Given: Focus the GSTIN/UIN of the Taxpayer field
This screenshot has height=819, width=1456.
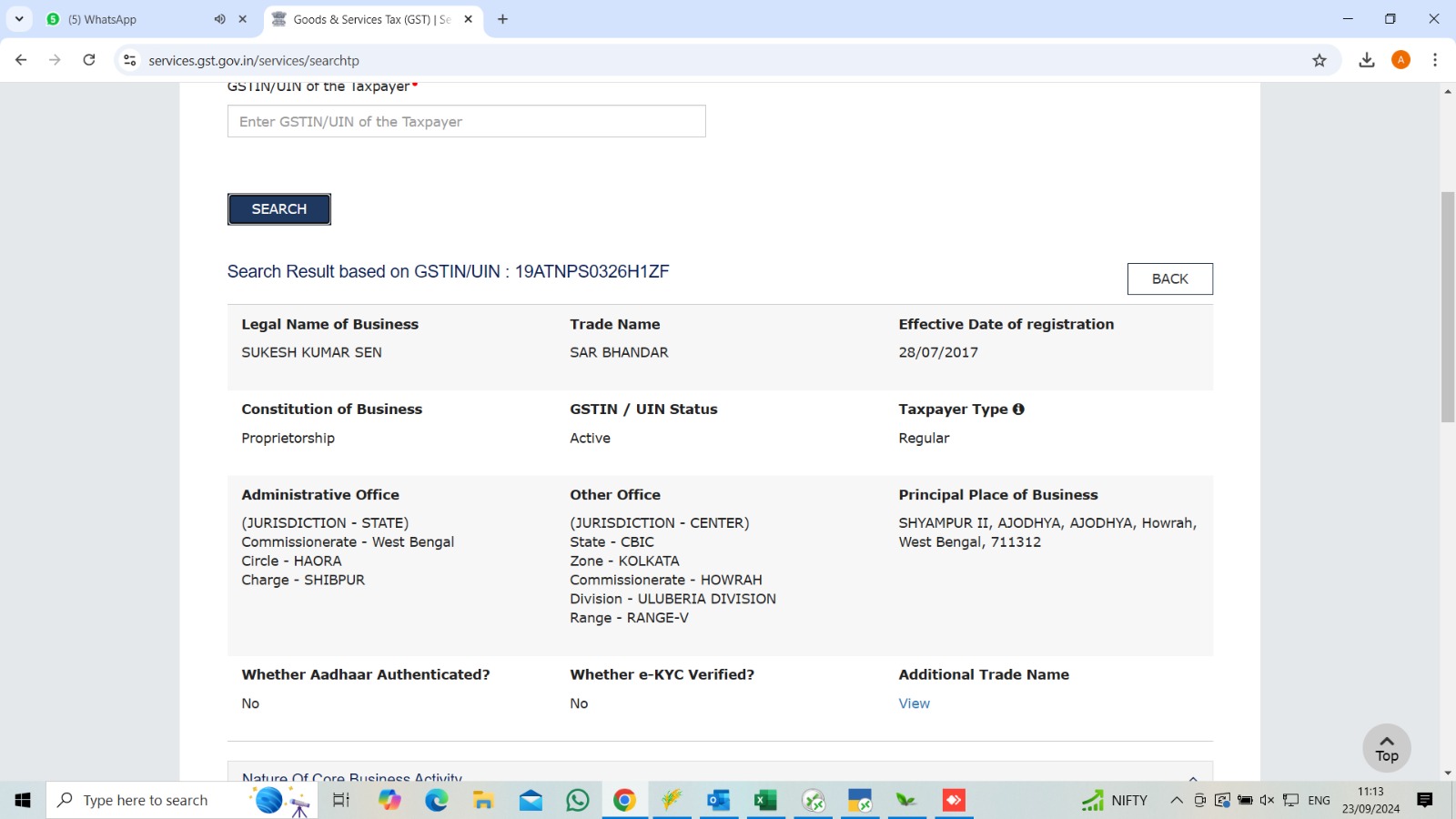Looking at the screenshot, I should (x=466, y=121).
